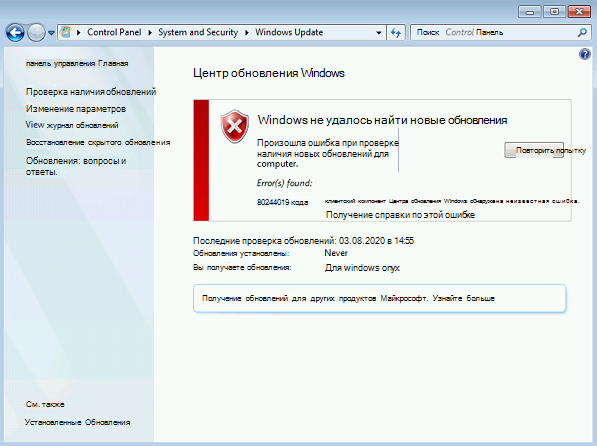This screenshot has width=597, height=446.
Task: Click error code 80244019 text
Action: [x=282, y=202]
